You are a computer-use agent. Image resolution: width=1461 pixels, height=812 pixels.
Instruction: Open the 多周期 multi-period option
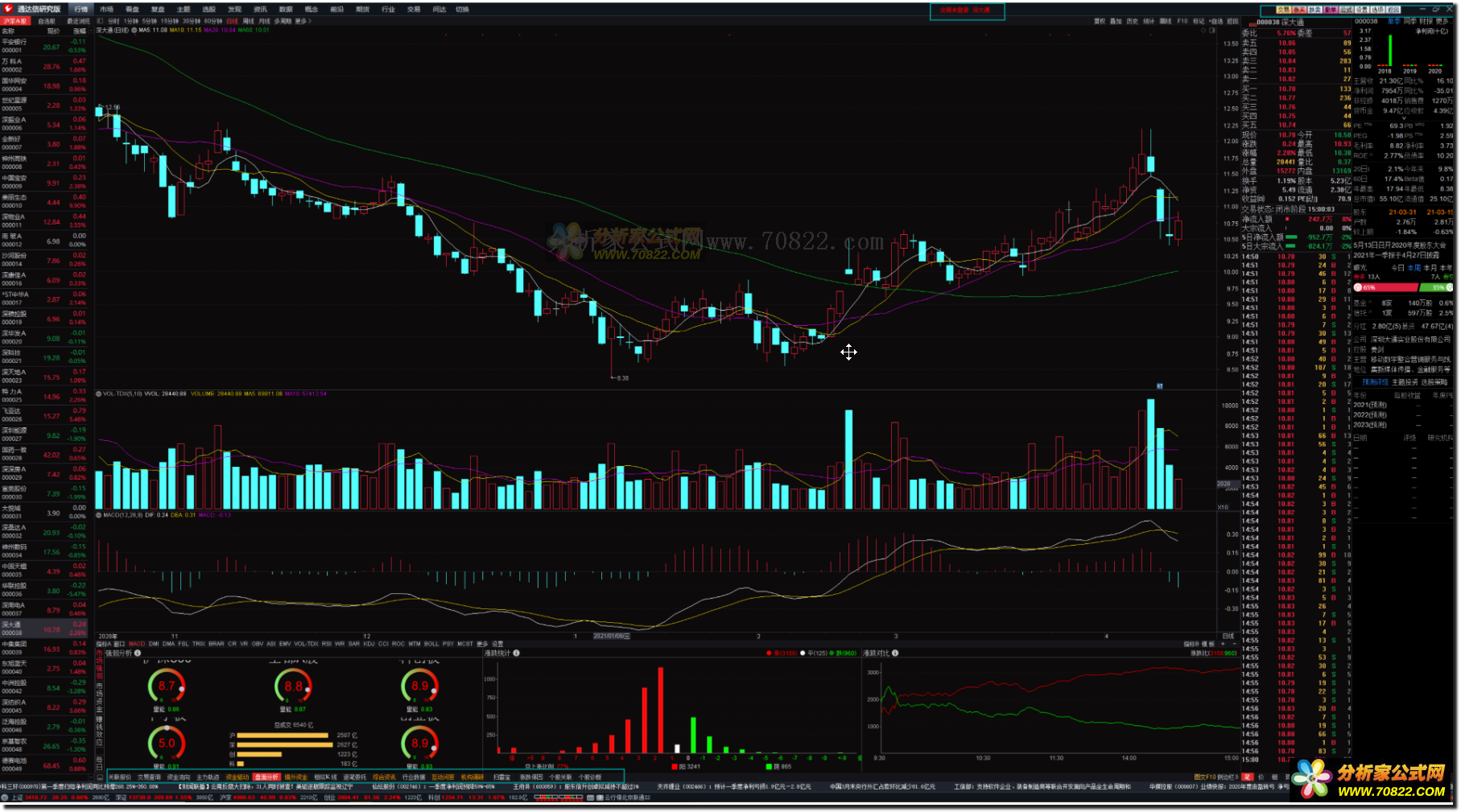coord(283,21)
